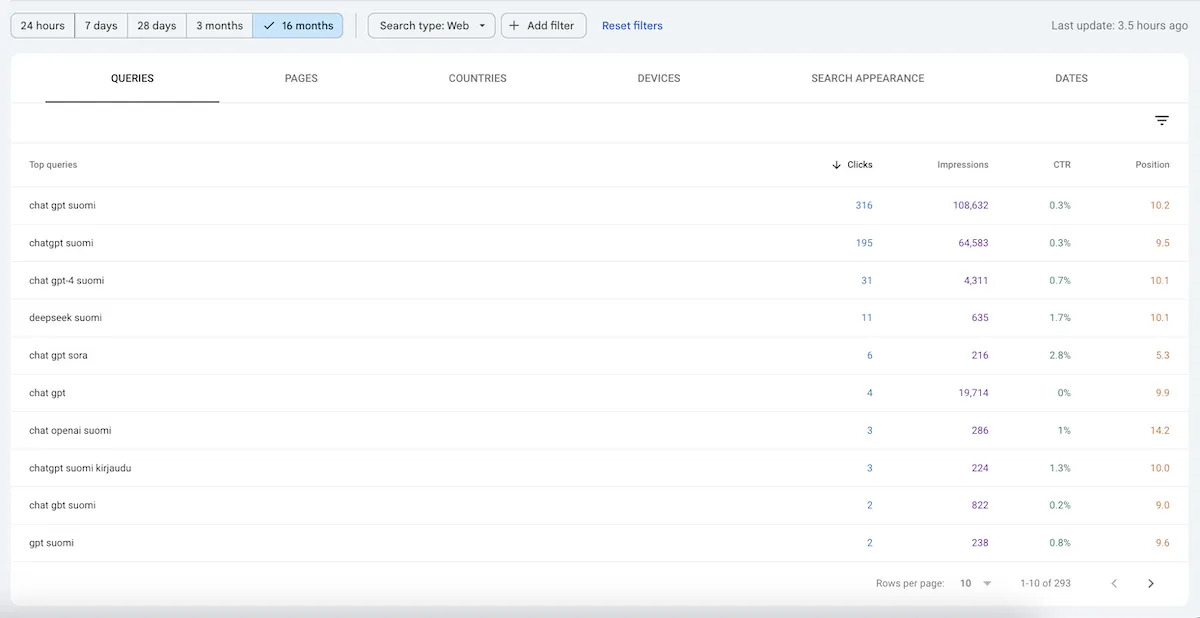This screenshot has width=1200, height=618.
Task: Open the 'chat gpt' query row
Action: pyautogui.click(x=600, y=393)
